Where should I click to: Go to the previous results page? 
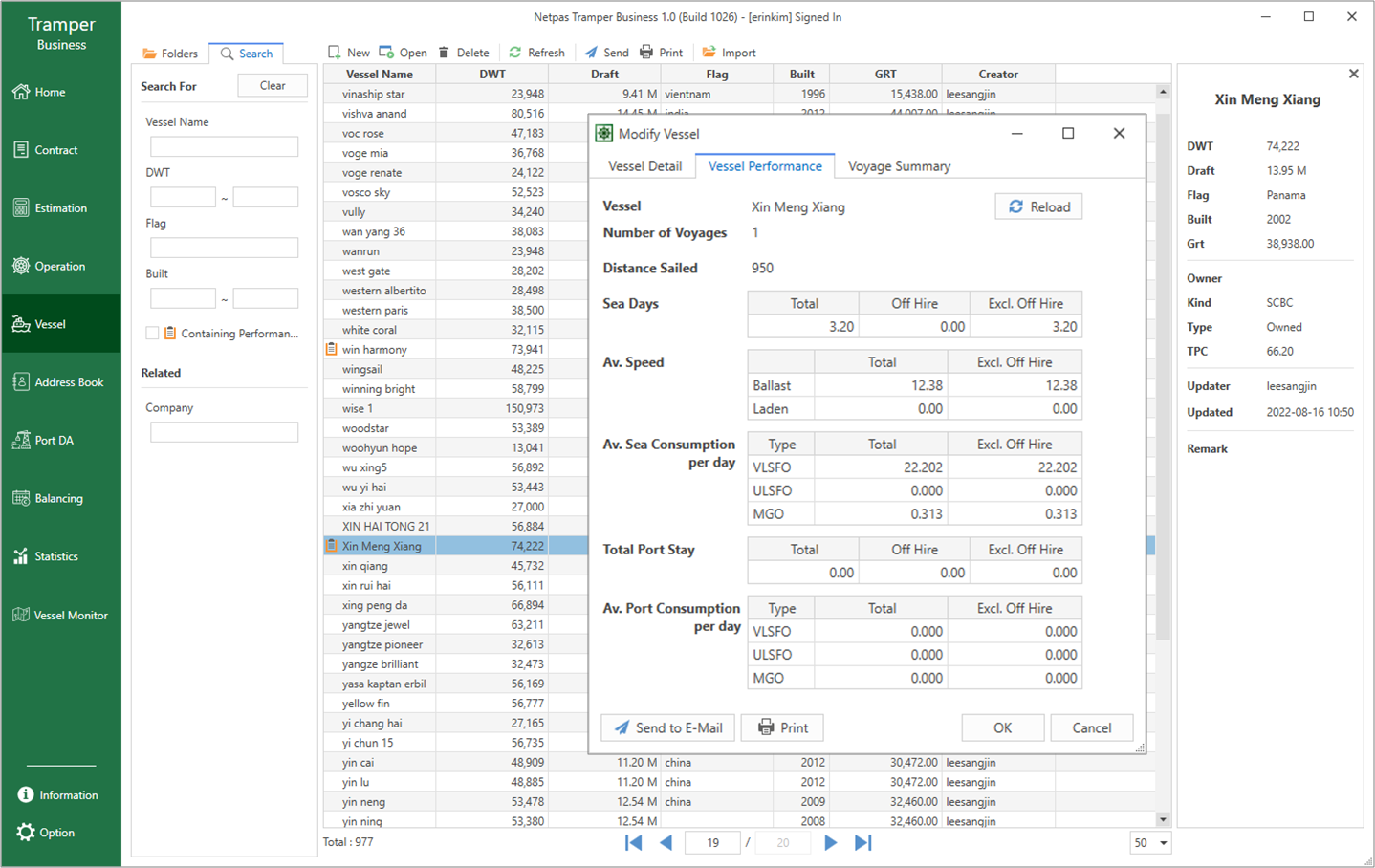pyautogui.click(x=666, y=842)
